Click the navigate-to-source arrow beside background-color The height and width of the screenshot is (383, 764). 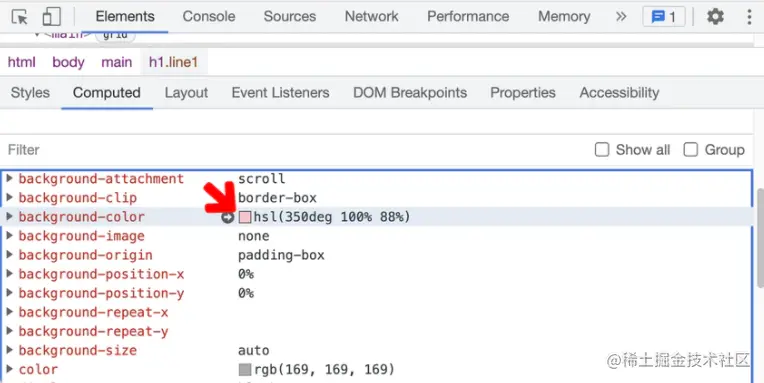[x=228, y=217]
